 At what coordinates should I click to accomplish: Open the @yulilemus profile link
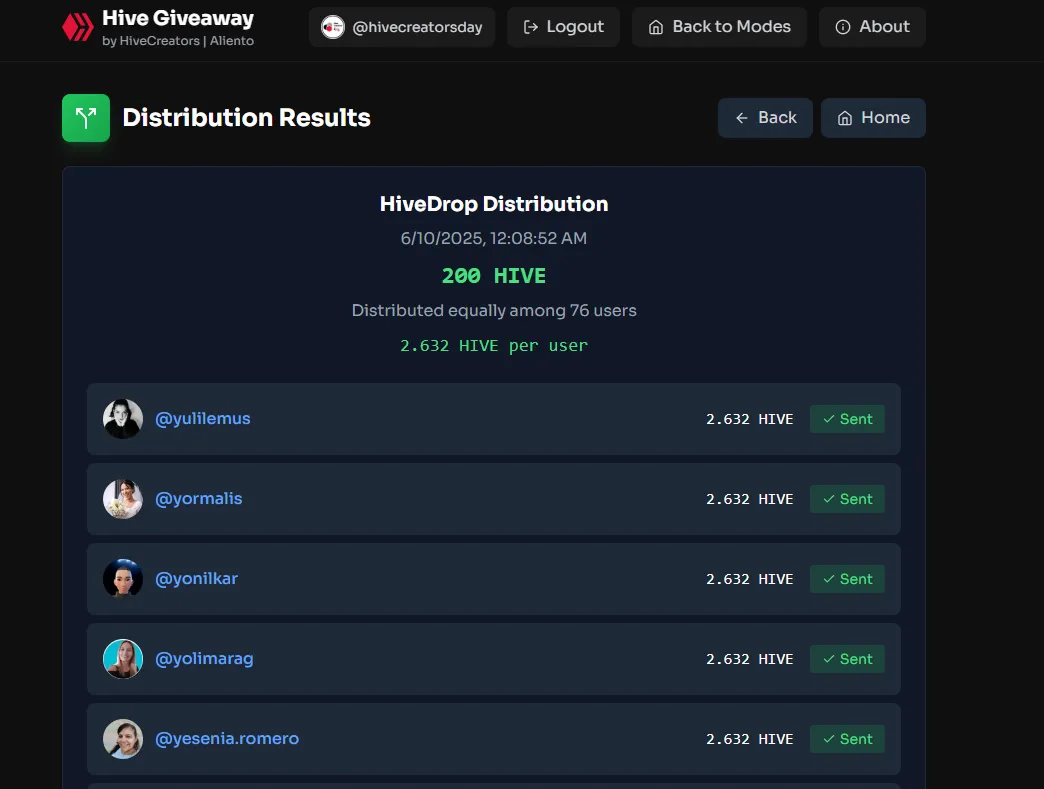click(x=202, y=419)
